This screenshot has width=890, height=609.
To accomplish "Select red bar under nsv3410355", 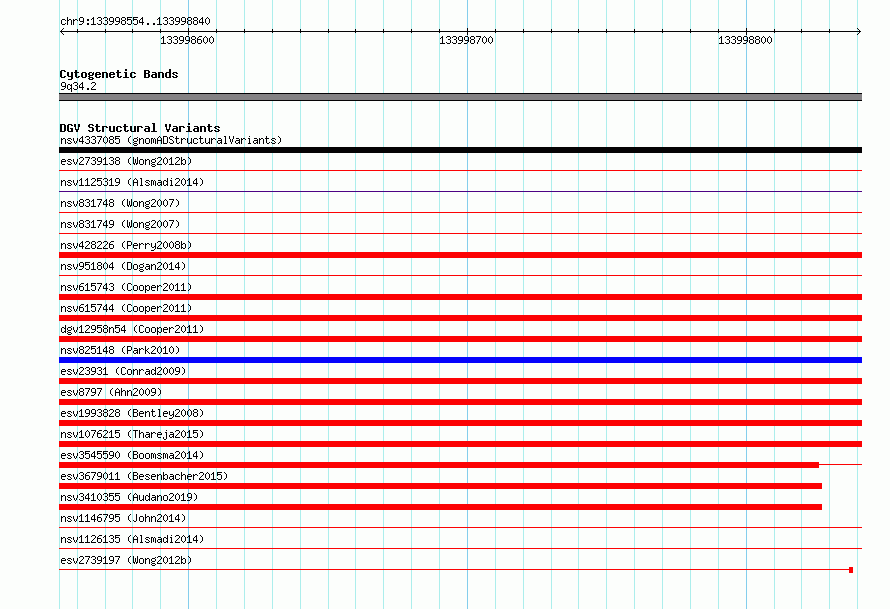I will (440, 507).
